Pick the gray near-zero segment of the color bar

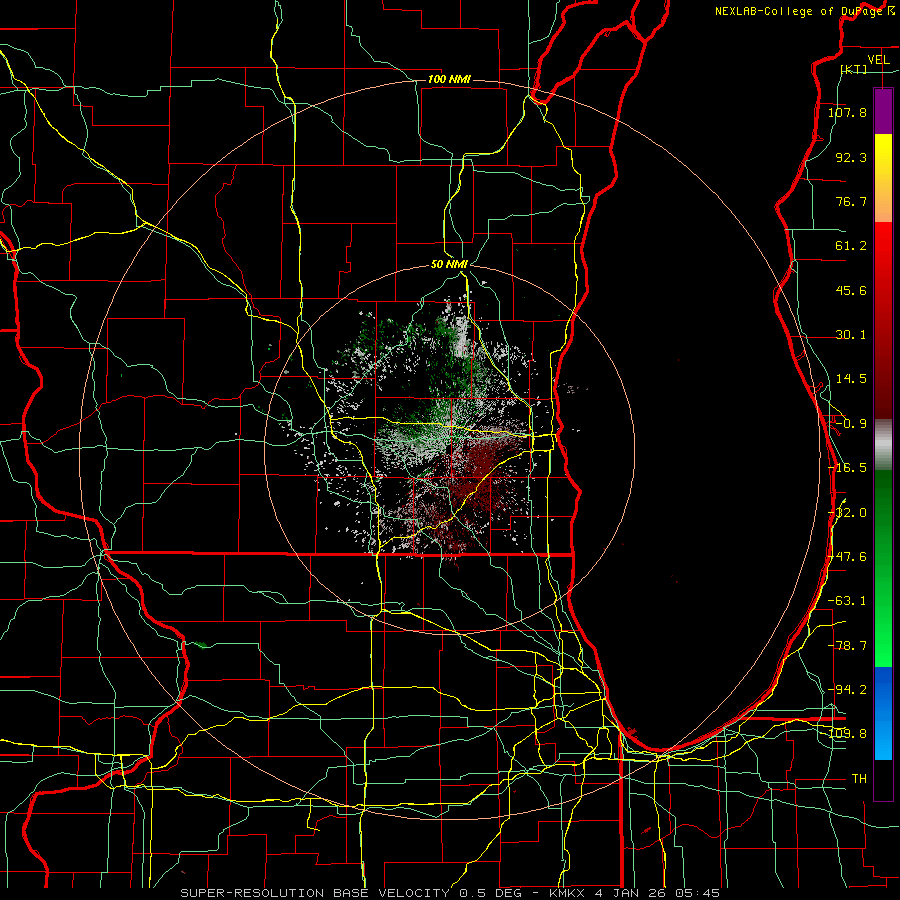click(883, 445)
